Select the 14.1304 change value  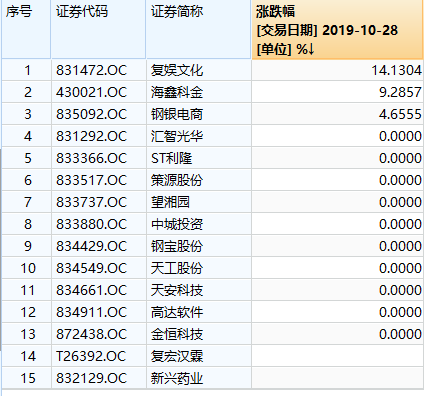pos(396,70)
